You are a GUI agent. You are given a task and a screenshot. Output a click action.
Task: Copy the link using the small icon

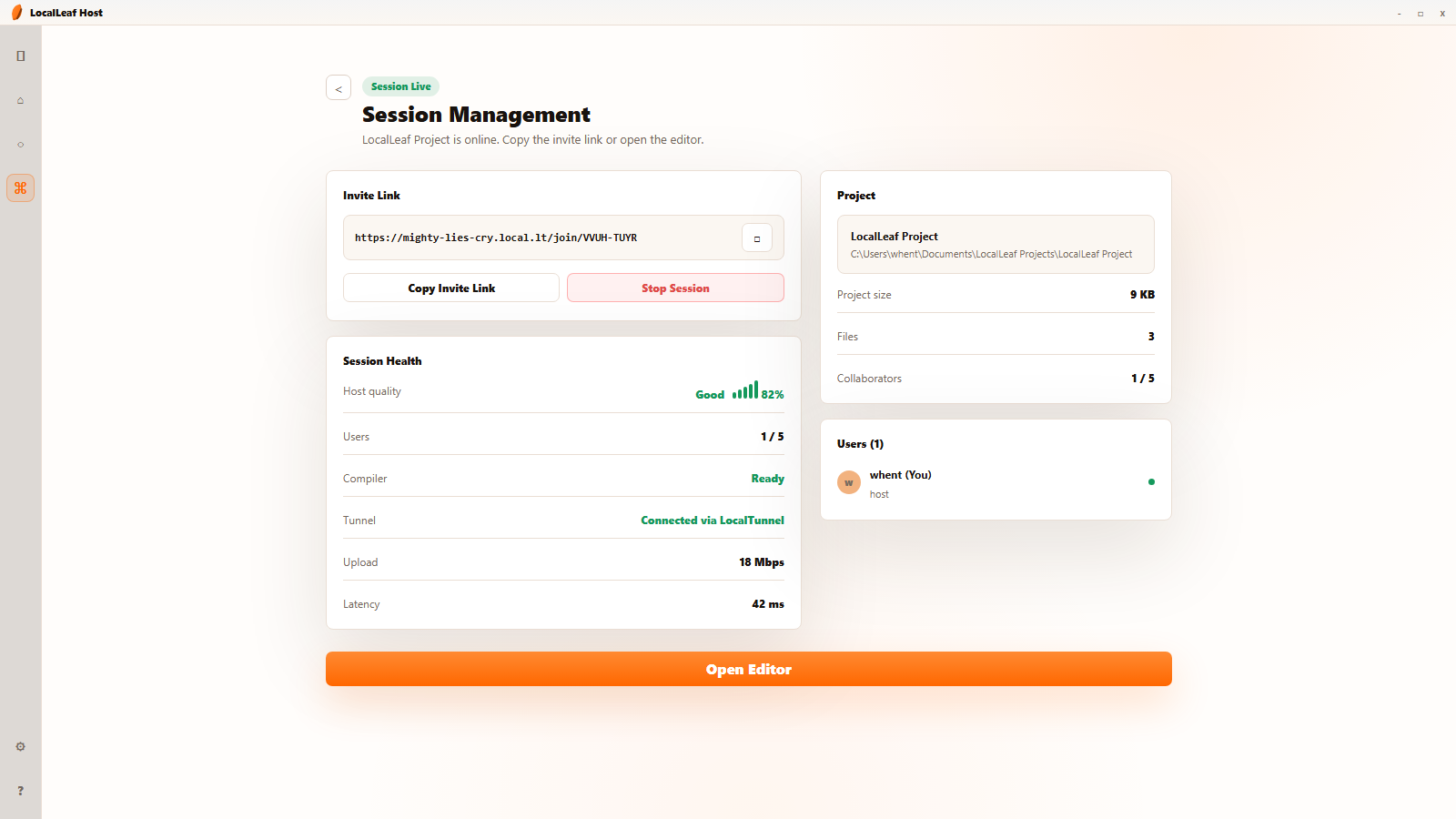coord(757,238)
